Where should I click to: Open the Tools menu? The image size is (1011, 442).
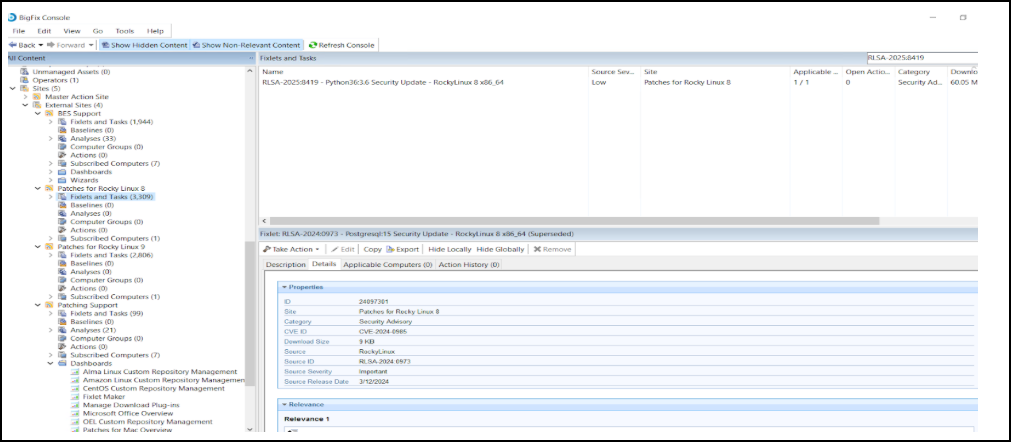pyautogui.click(x=125, y=31)
